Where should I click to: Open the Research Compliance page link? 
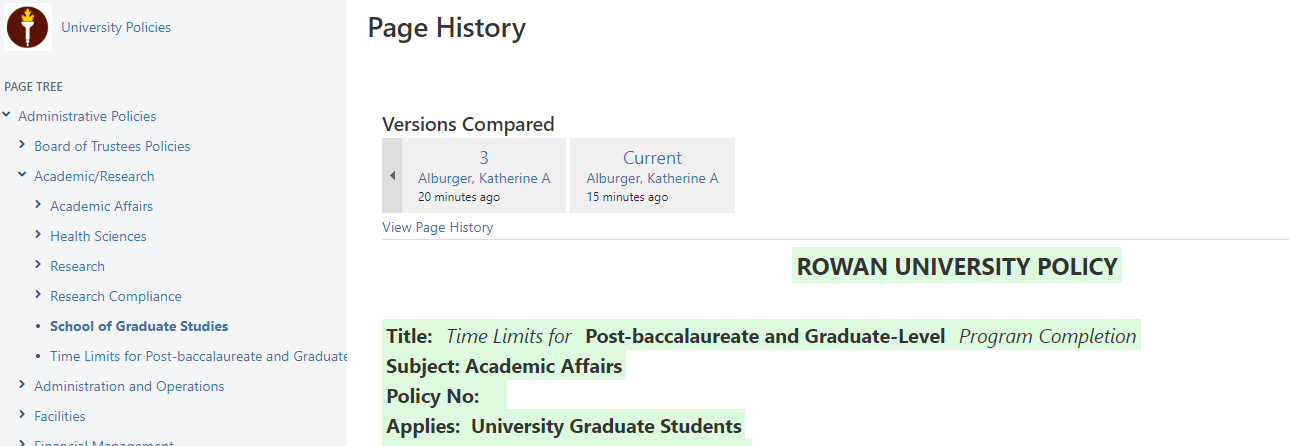click(116, 296)
